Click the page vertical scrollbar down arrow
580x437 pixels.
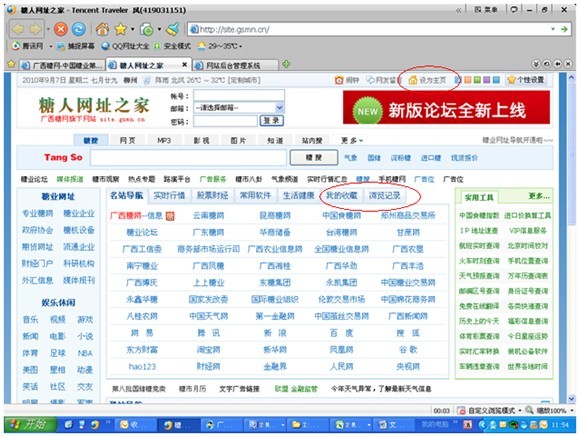click(571, 398)
